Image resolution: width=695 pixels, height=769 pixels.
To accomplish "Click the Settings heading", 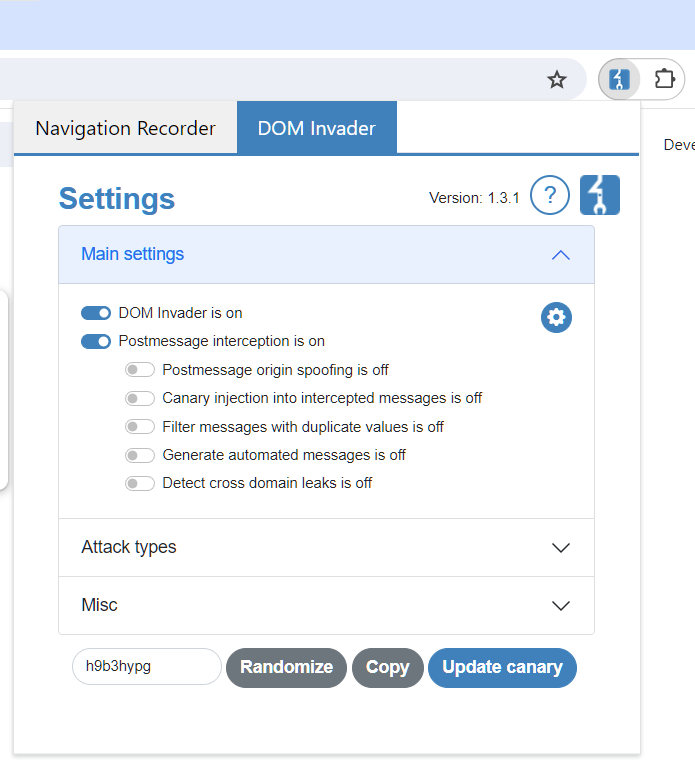I will pos(117,199).
